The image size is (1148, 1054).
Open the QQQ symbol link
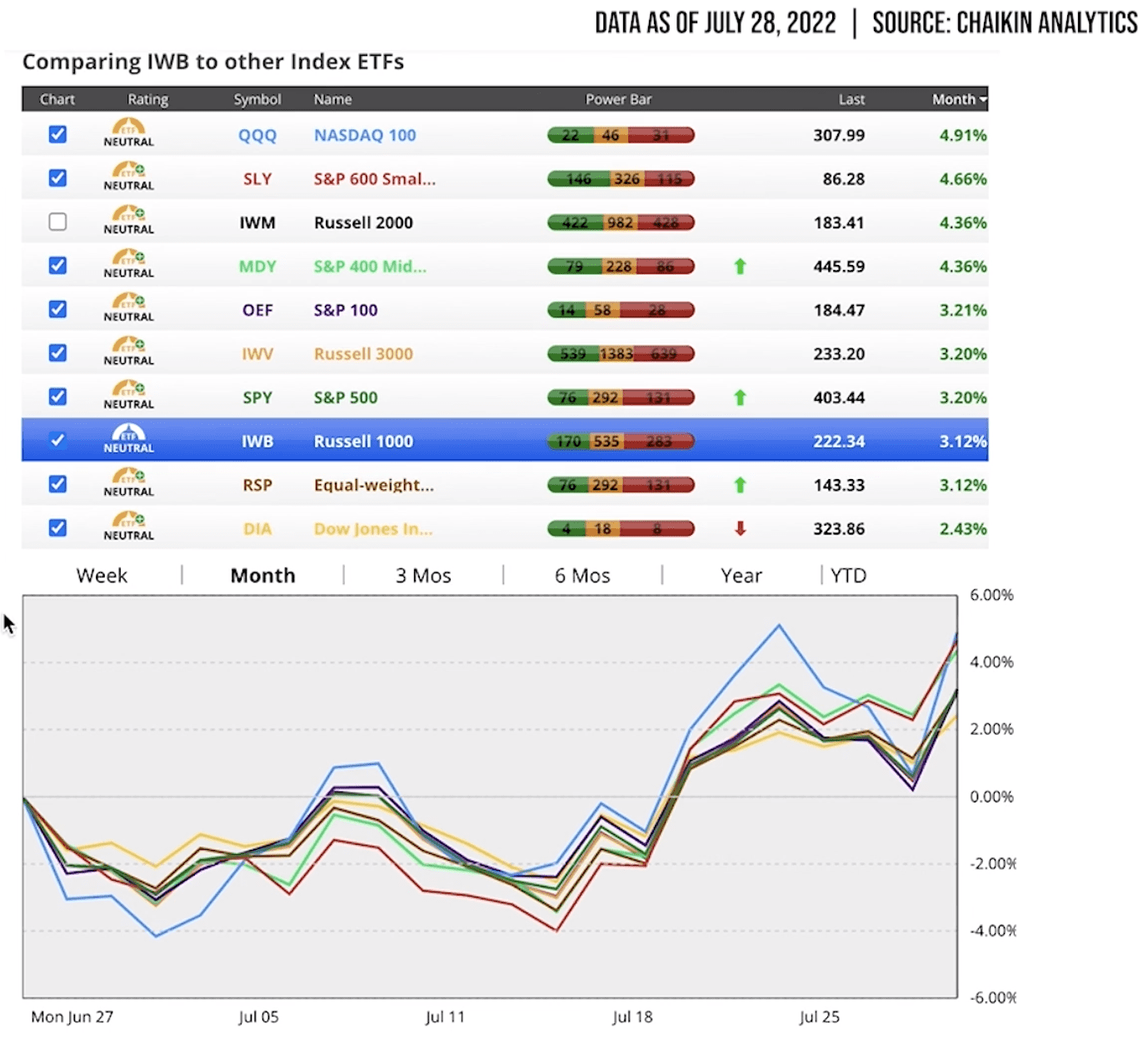coord(257,135)
